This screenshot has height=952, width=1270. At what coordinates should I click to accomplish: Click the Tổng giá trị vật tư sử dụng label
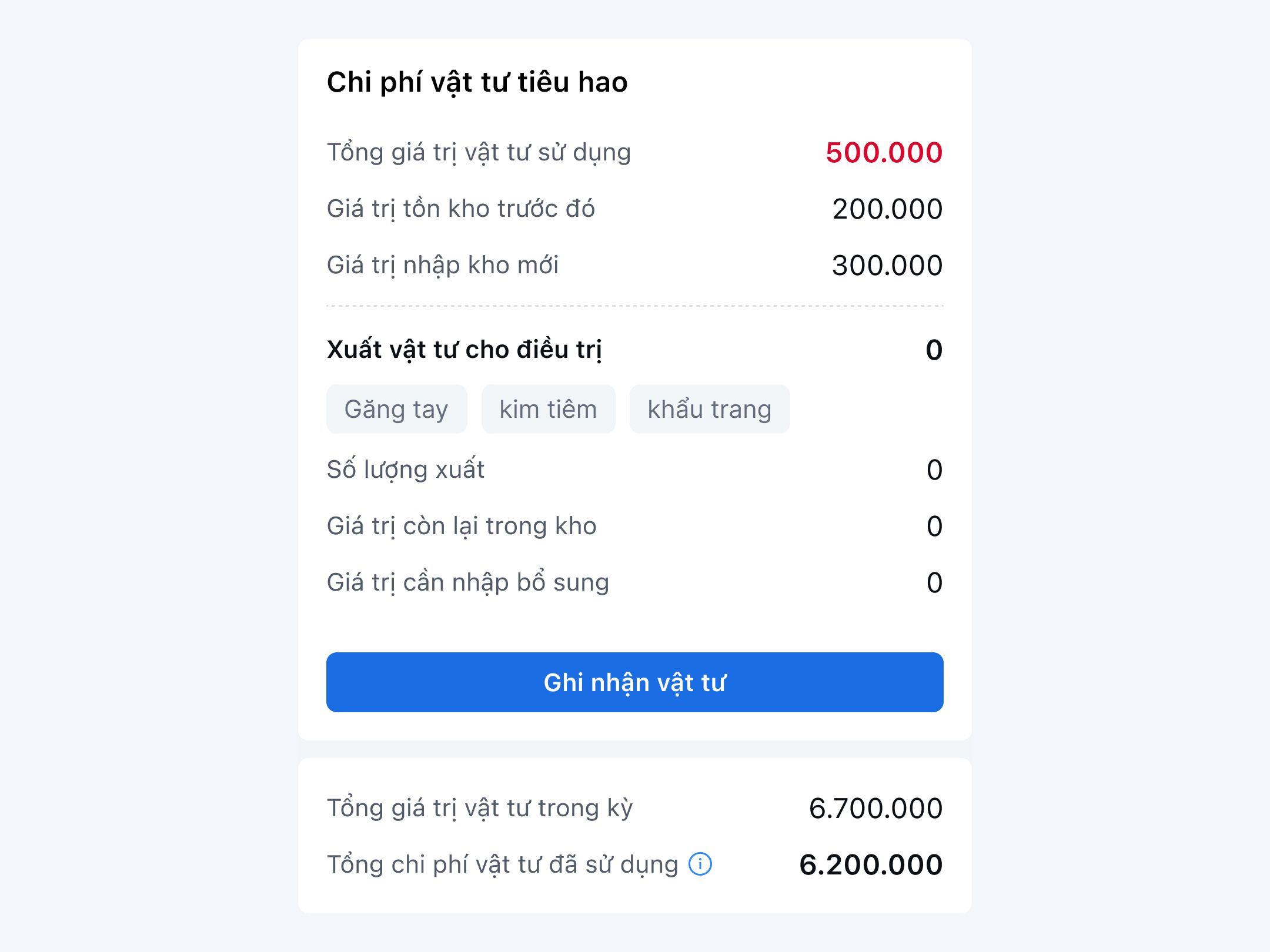click(x=479, y=152)
